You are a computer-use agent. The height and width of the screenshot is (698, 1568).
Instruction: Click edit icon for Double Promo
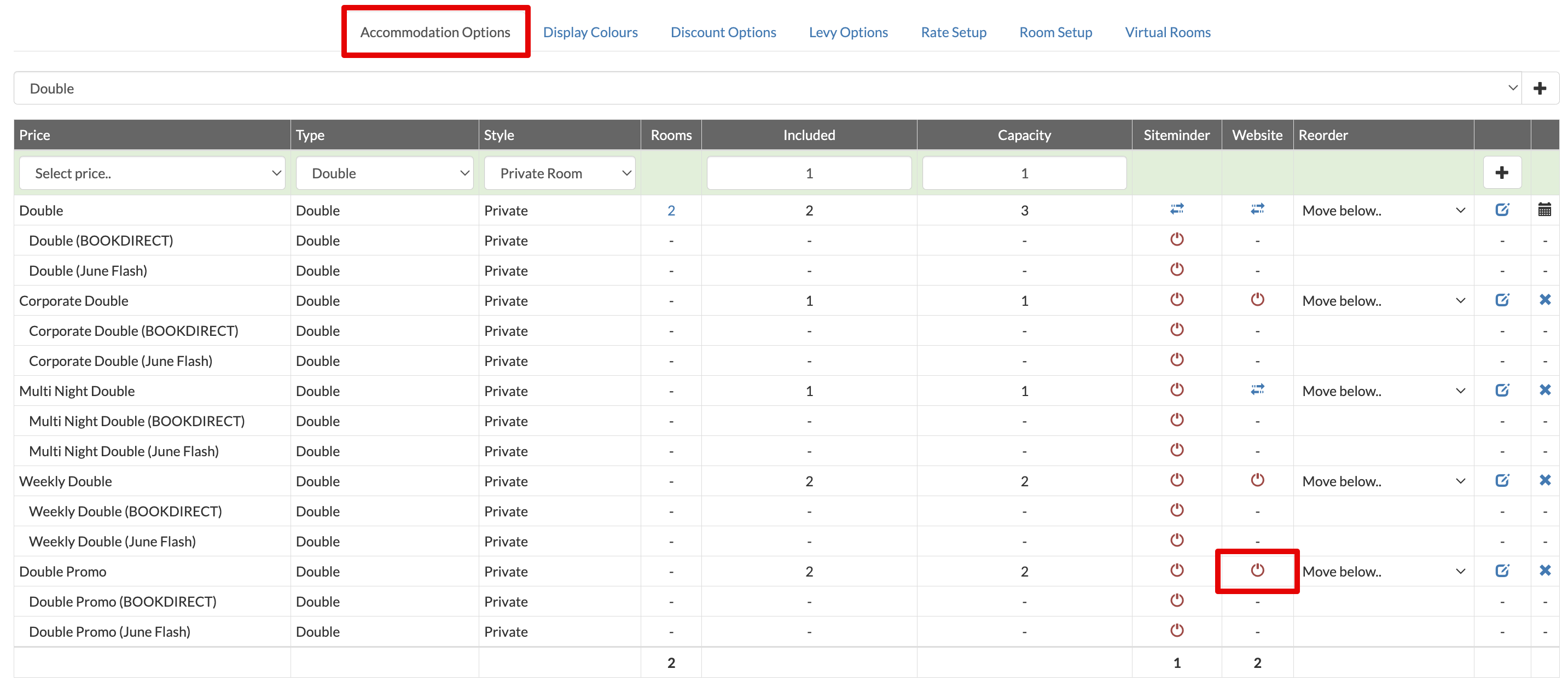[1502, 571]
